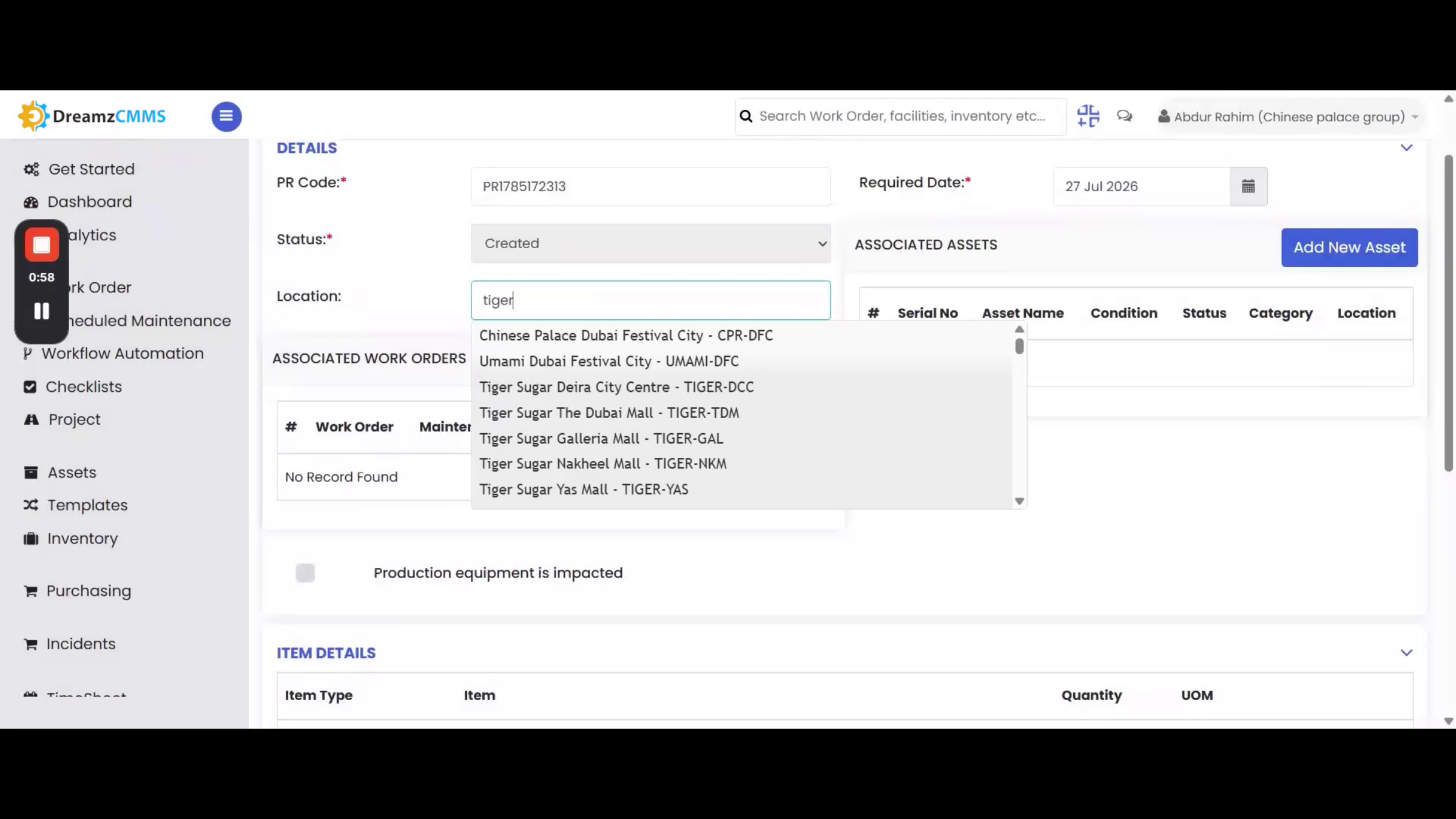Stop the screen recording

(x=42, y=244)
